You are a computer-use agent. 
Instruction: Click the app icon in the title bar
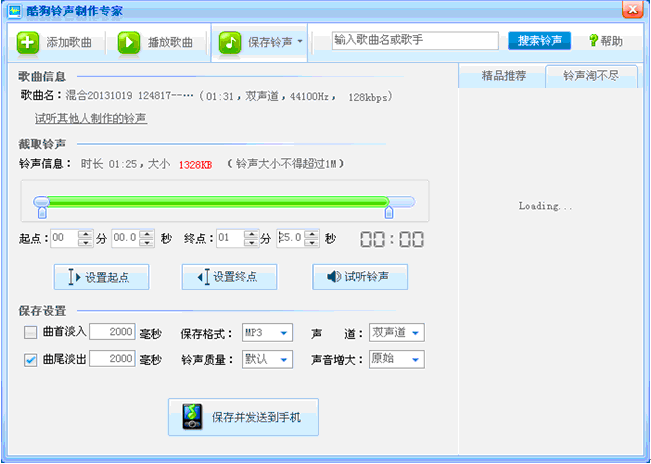click(x=15, y=11)
